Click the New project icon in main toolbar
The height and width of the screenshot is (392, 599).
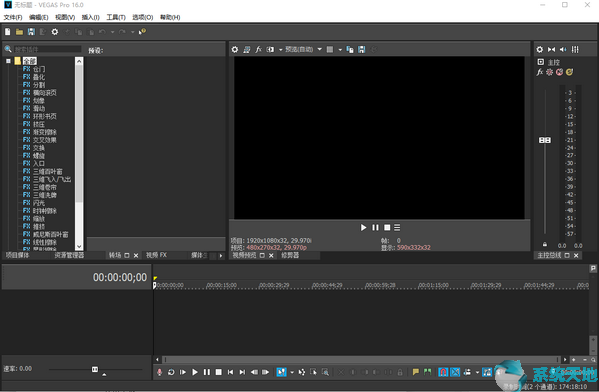(x=8, y=32)
